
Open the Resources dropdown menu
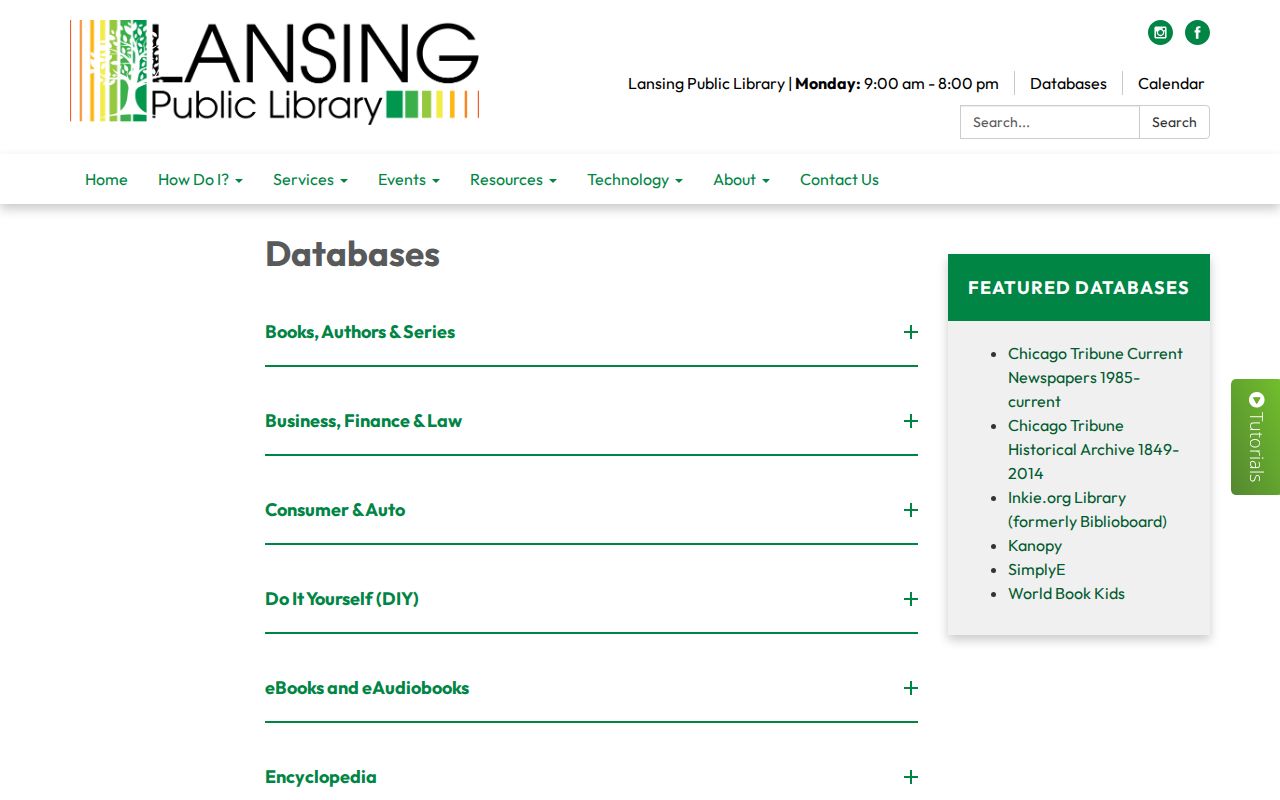coord(513,180)
